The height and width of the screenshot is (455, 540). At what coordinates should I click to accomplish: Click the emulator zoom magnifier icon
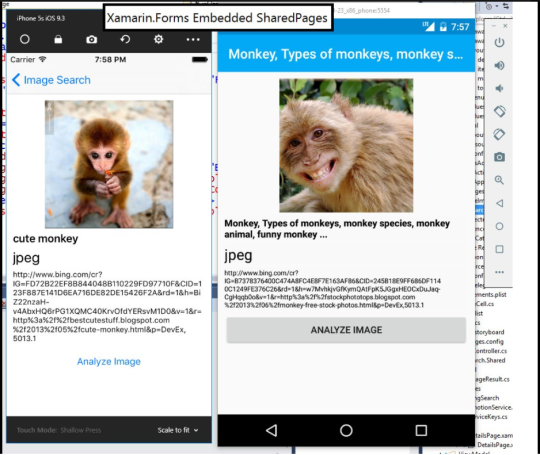point(499,180)
